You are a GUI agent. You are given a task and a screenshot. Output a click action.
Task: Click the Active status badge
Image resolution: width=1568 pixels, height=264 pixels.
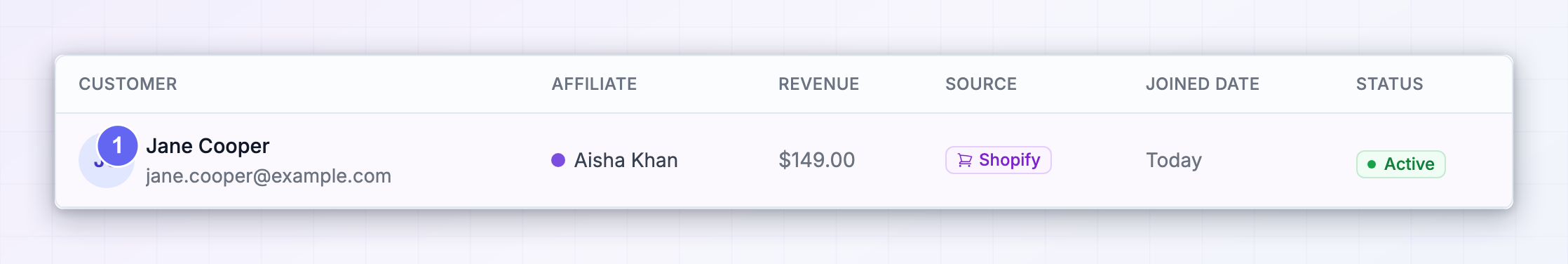click(x=1400, y=164)
